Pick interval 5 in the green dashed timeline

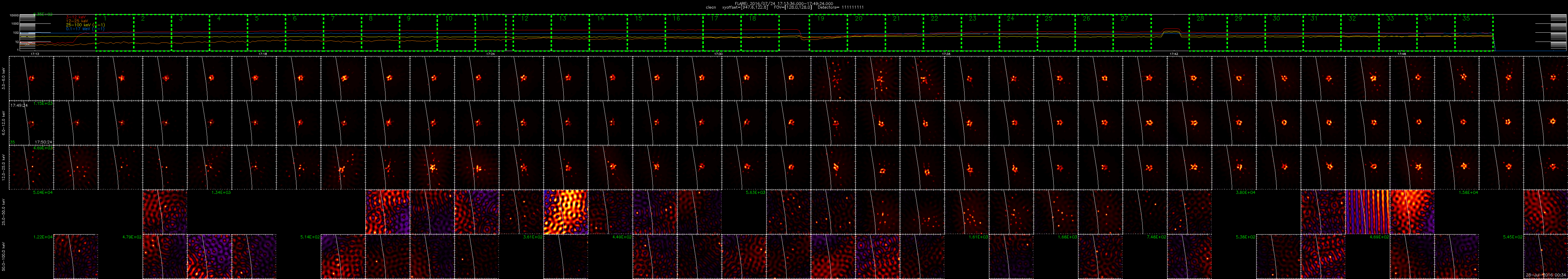[x=267, y=33]
